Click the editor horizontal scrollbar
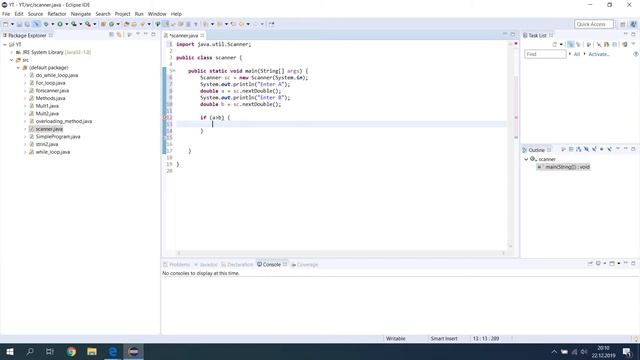640x360 pixels. [341, 253]
